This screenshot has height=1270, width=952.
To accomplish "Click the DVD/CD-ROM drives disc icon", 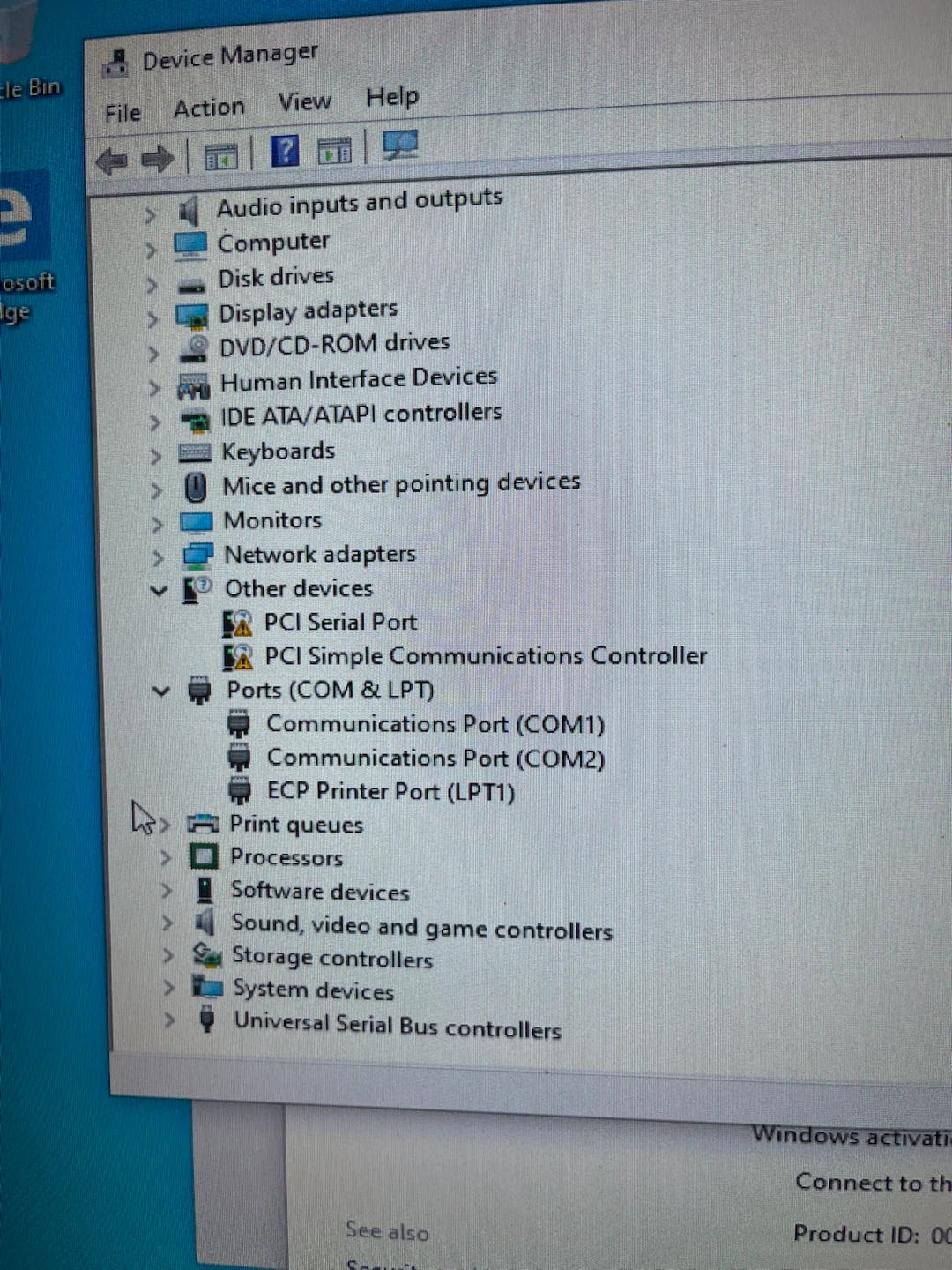I will [194, 349].
